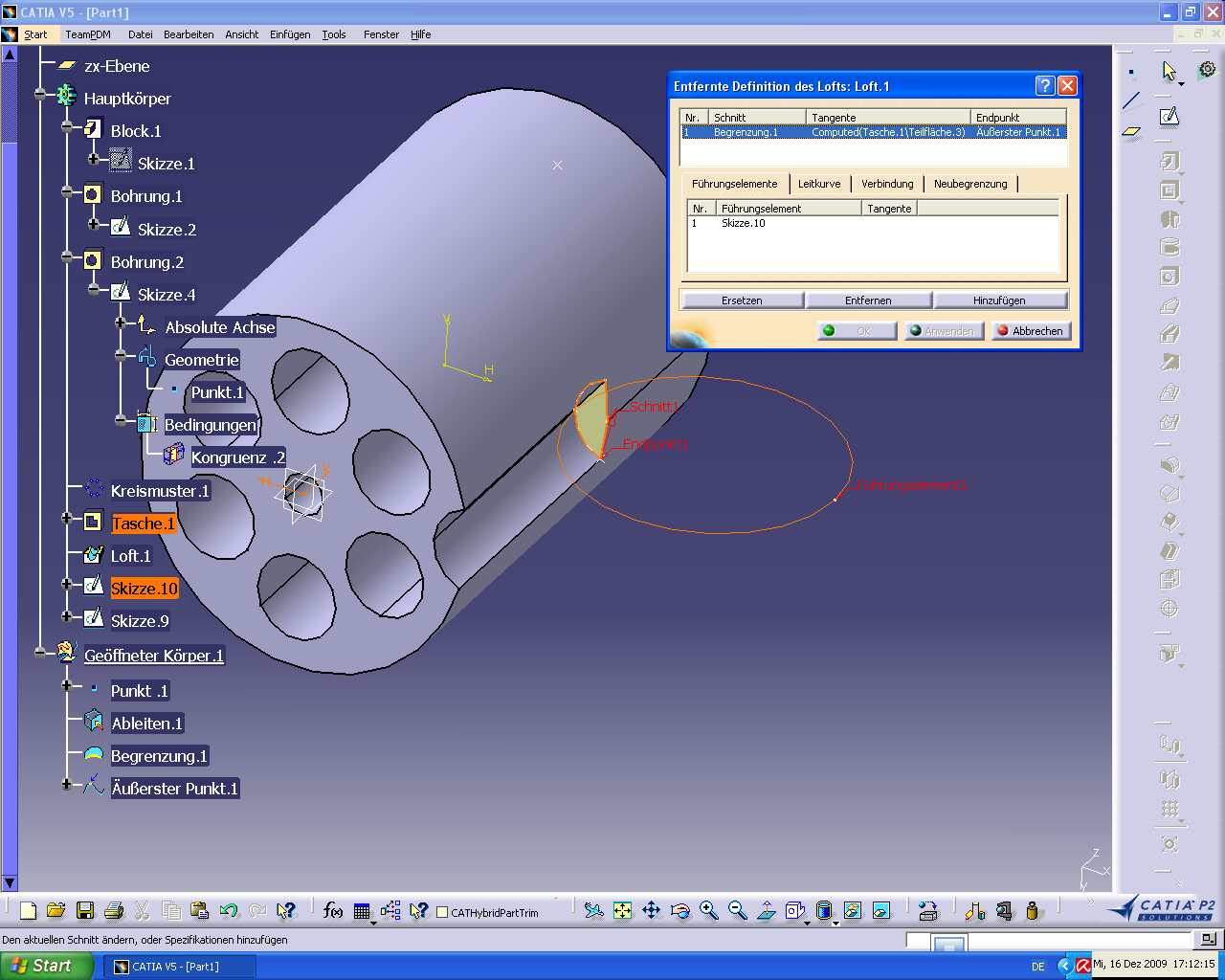This screenshot has height=980, width=1225.
Task: Click the Select arrow tool
Action: pyautogui.click(x=1169, y=72)
